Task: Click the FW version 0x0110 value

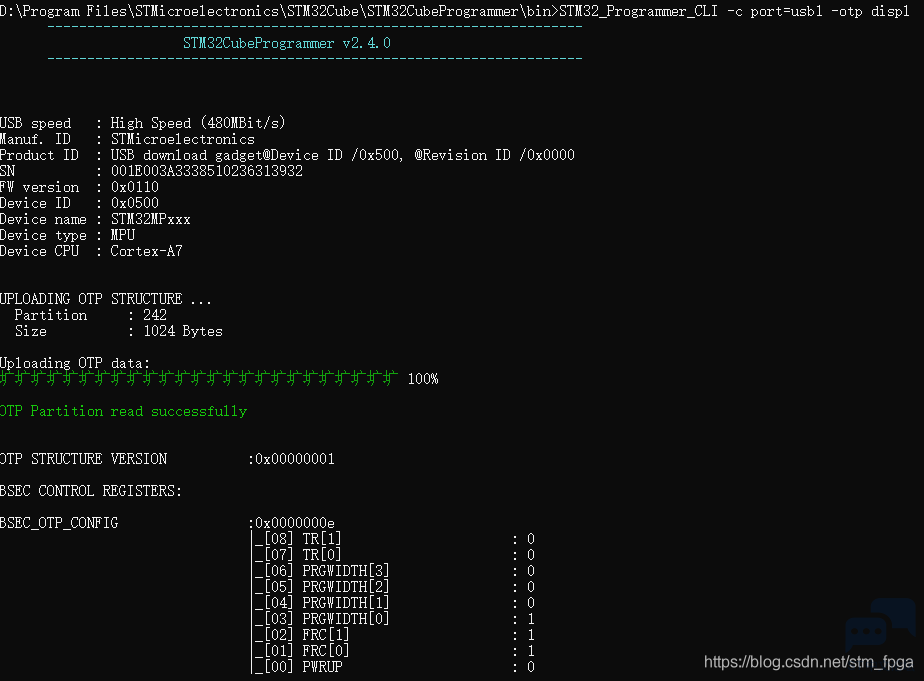Action: (x=135, y=187)
